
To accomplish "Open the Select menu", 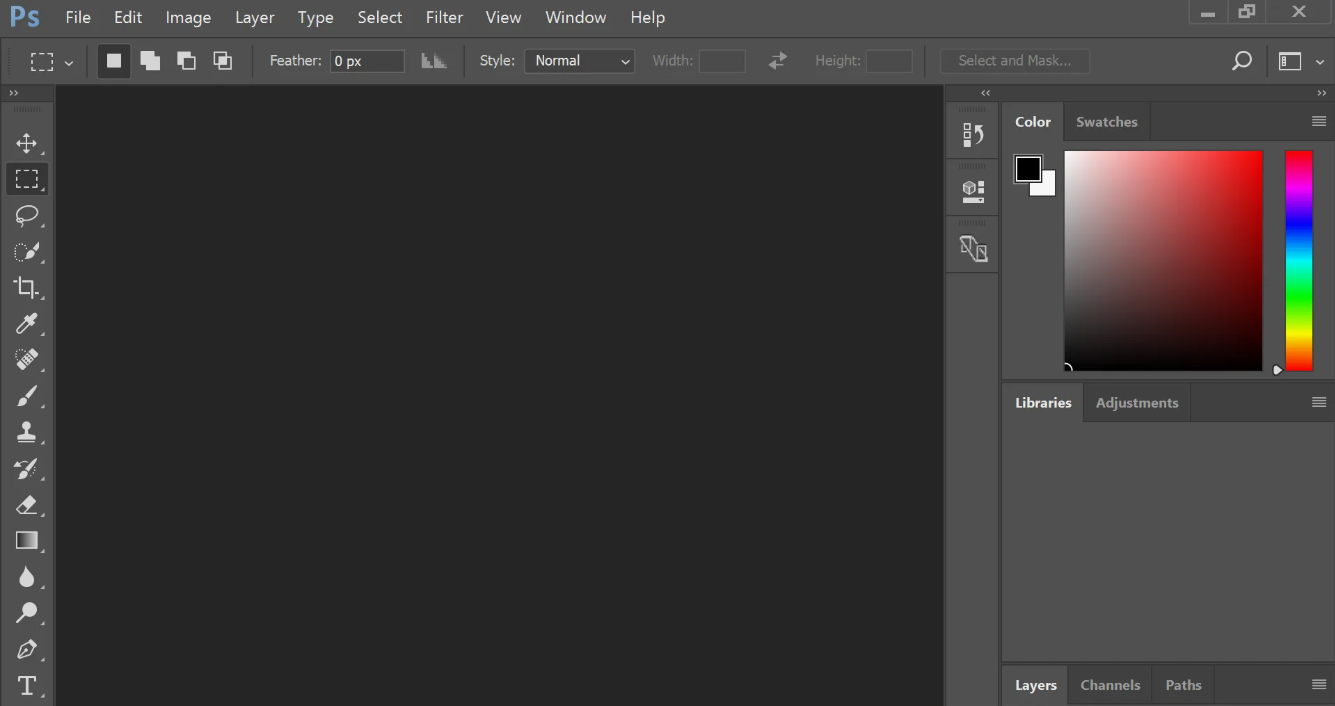I will coord(380,17).
